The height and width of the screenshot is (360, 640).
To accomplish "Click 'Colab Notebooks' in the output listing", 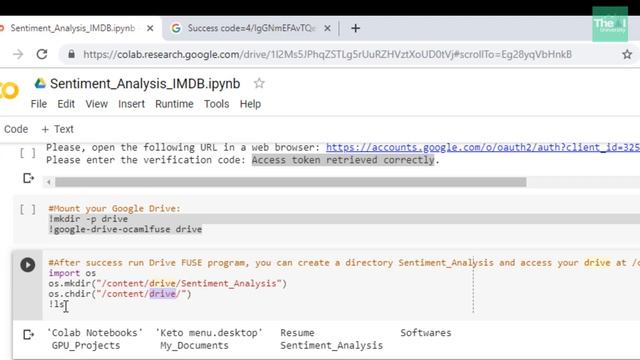I will point(95,333).
